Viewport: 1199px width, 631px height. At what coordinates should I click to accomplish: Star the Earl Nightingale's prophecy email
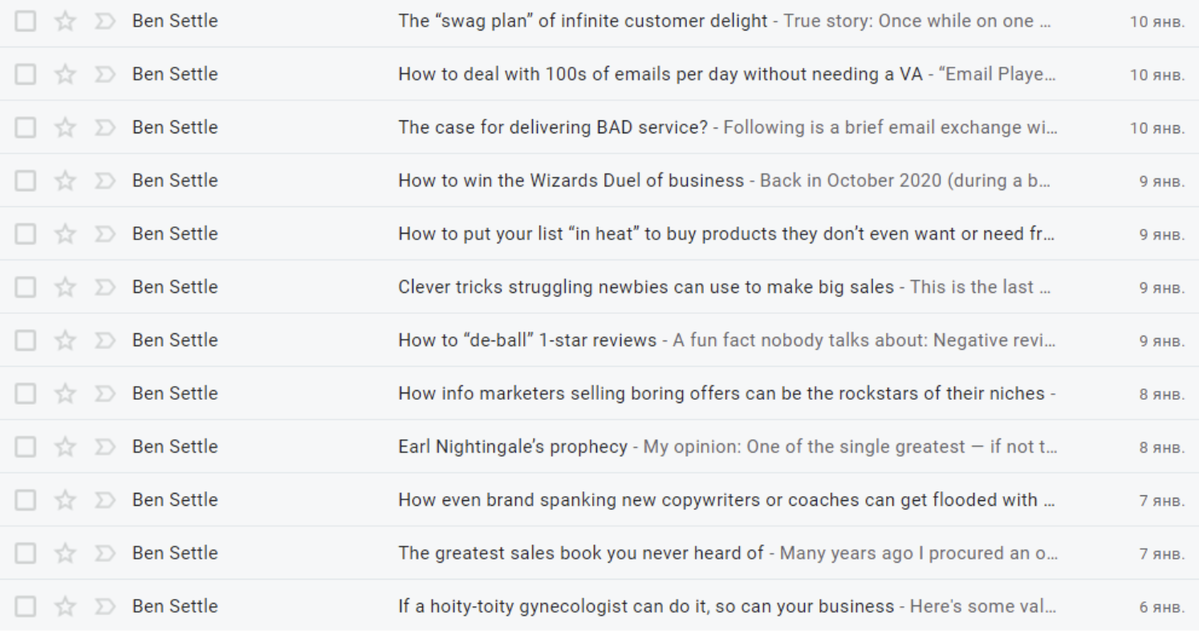pos(65,446)
